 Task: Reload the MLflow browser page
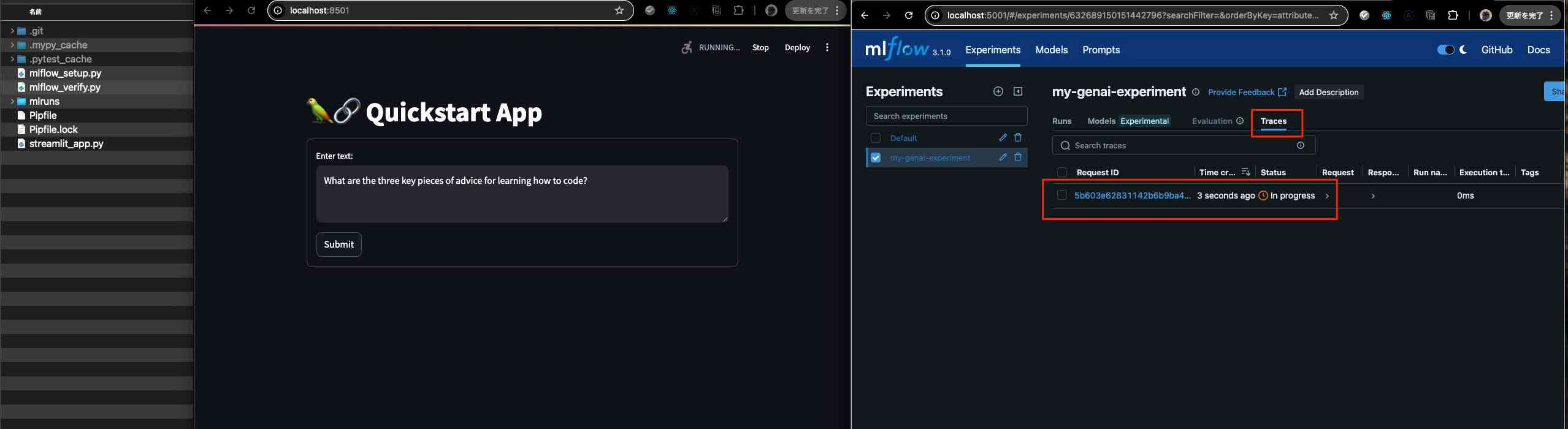[909, 15]
